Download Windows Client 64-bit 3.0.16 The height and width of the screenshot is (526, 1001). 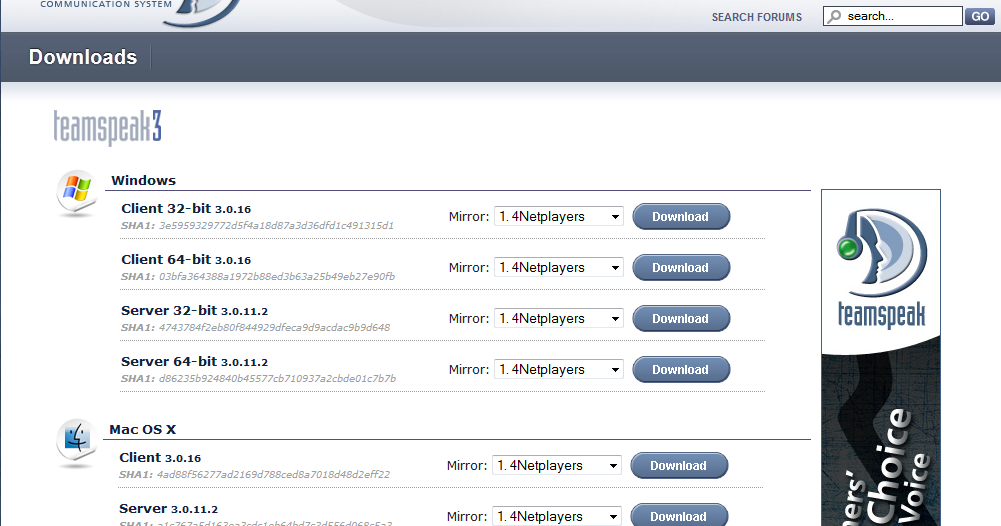681,267
